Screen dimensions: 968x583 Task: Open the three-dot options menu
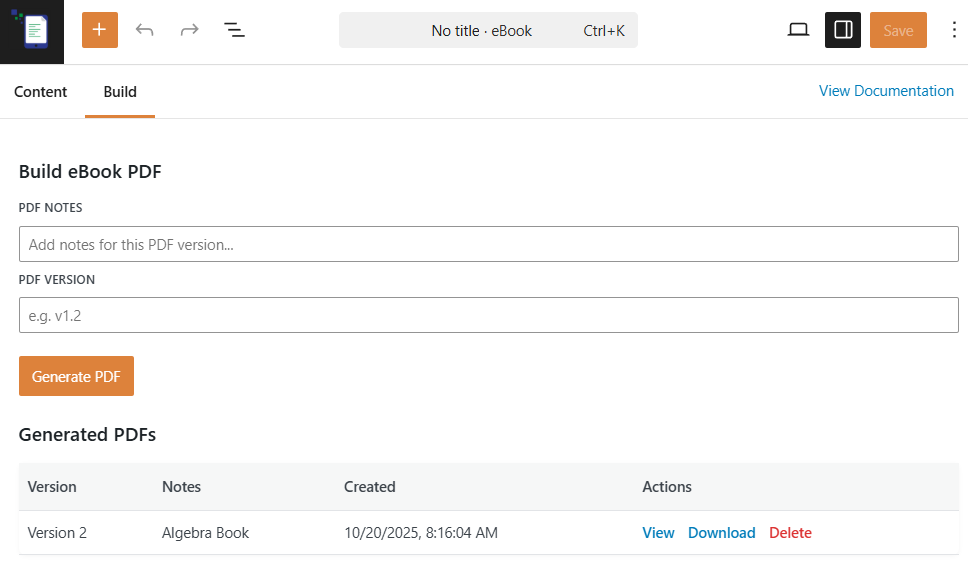pyautogui.click(x=953, y=30)
